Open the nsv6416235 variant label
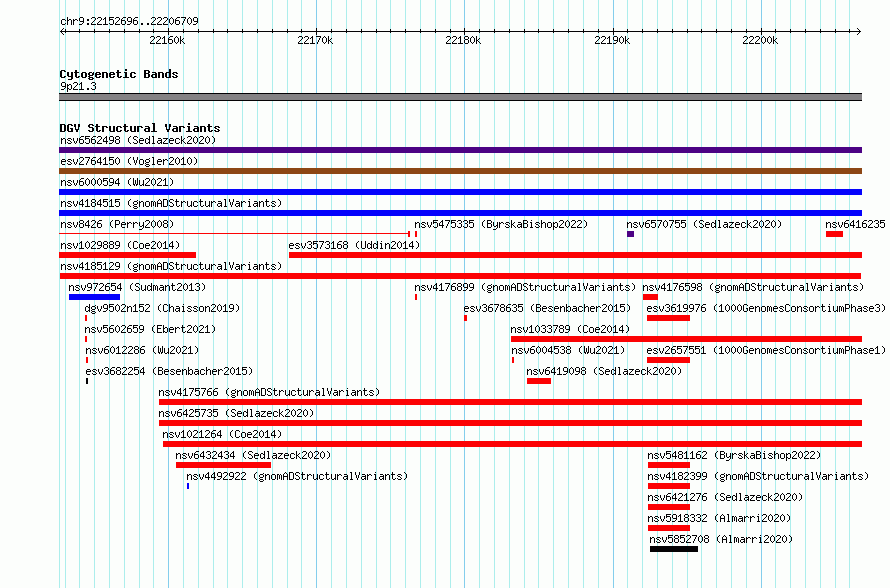The width and height of the screenshot is (890, 588). click(x=855, y=224)
